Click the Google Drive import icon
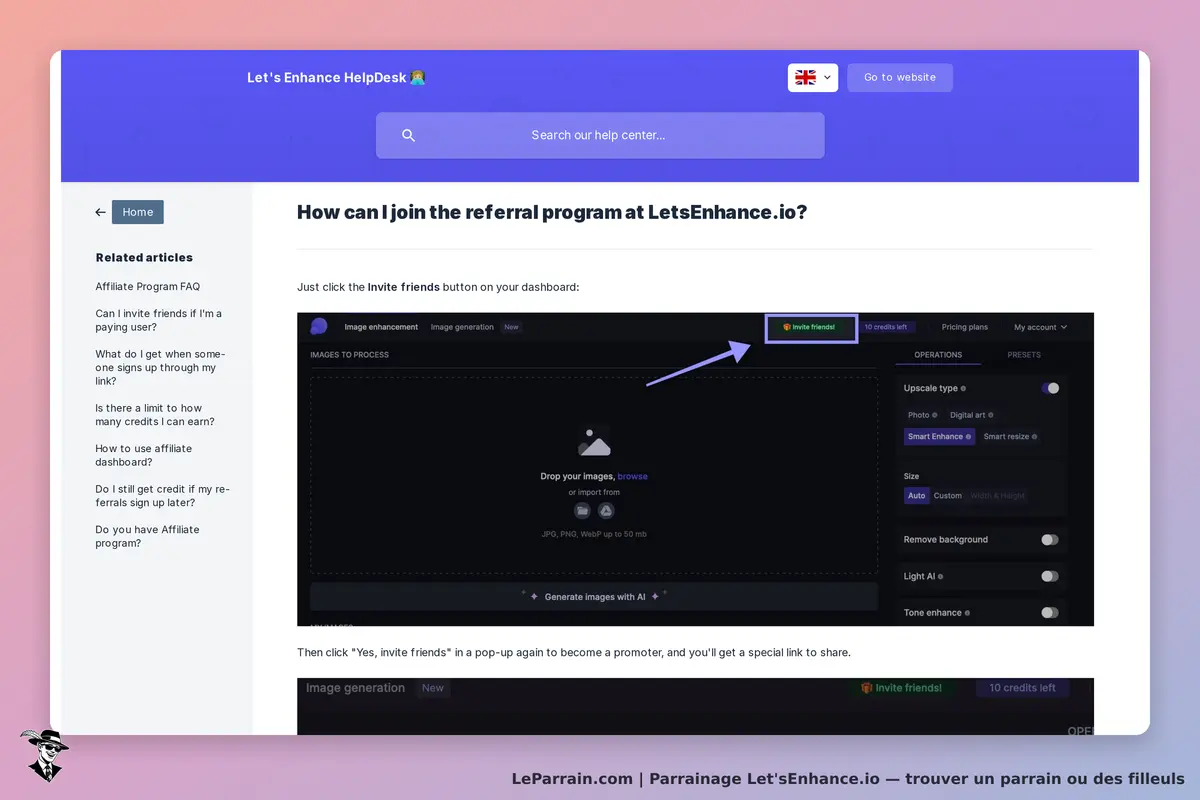This screenshot has width=1200, height=800. (606, 510)
